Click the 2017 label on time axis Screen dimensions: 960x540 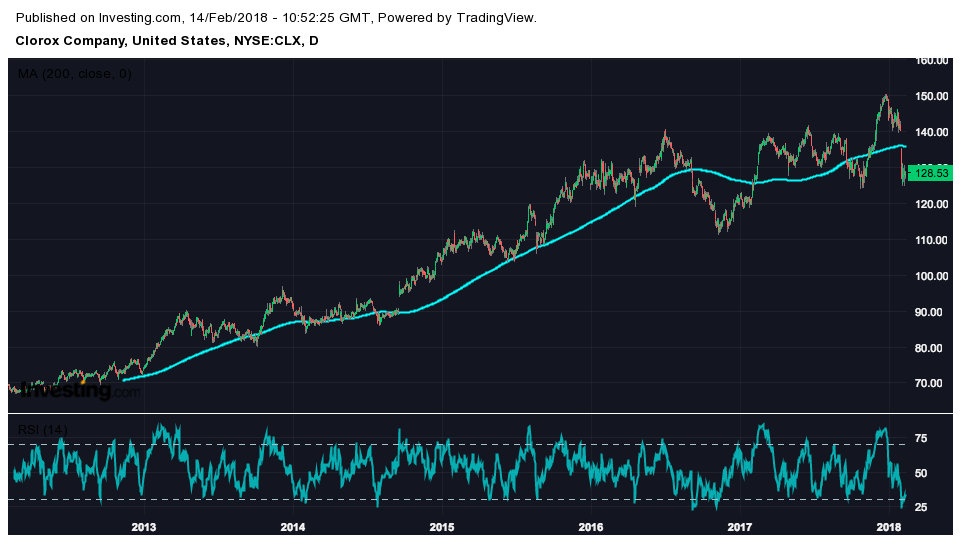(x=740, y=527)
